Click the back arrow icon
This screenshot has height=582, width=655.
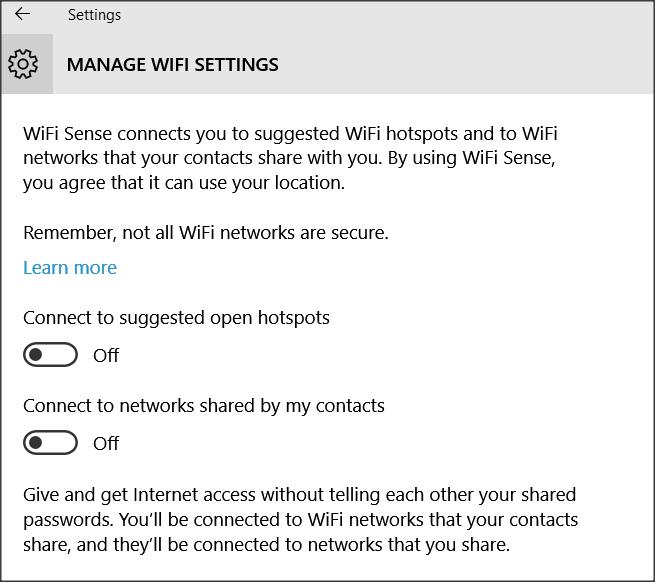click(22, 15)
